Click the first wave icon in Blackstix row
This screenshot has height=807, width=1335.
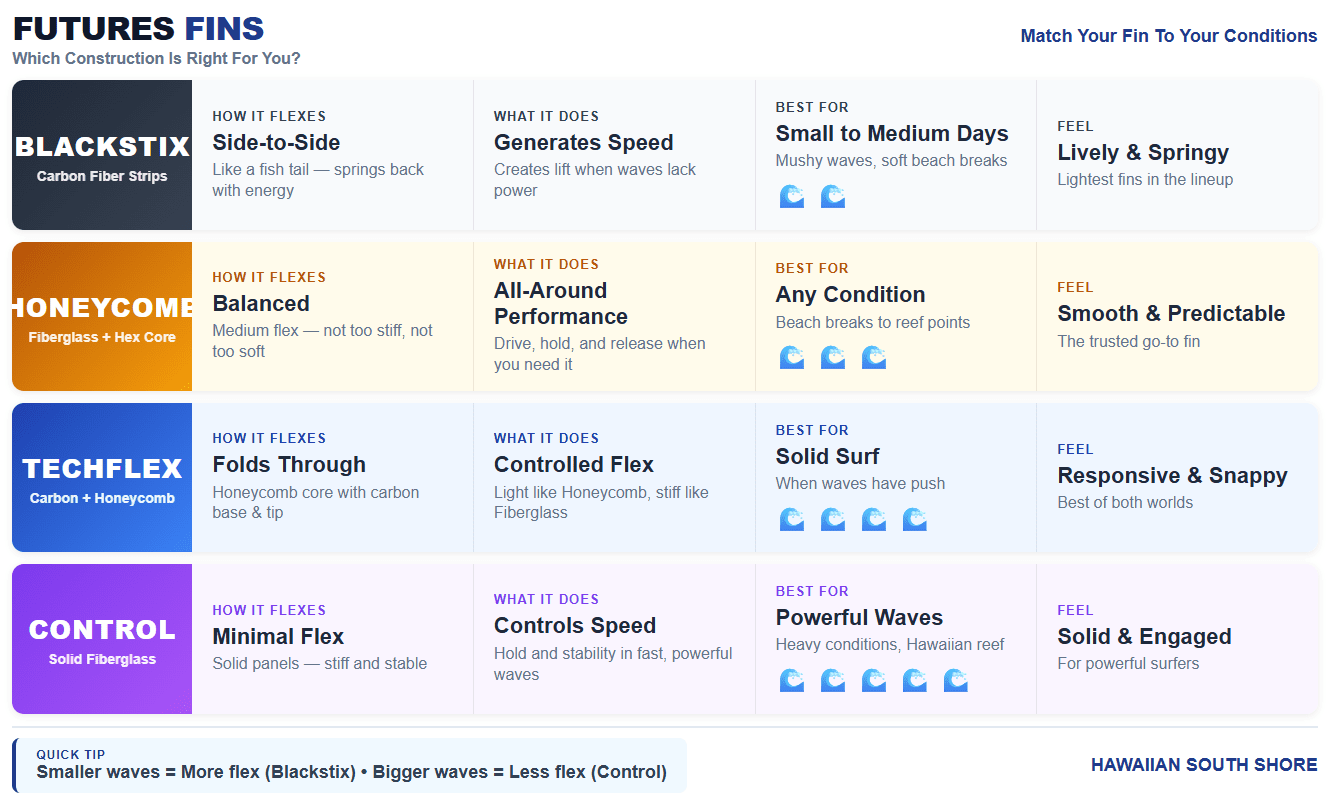coord(791,196)
